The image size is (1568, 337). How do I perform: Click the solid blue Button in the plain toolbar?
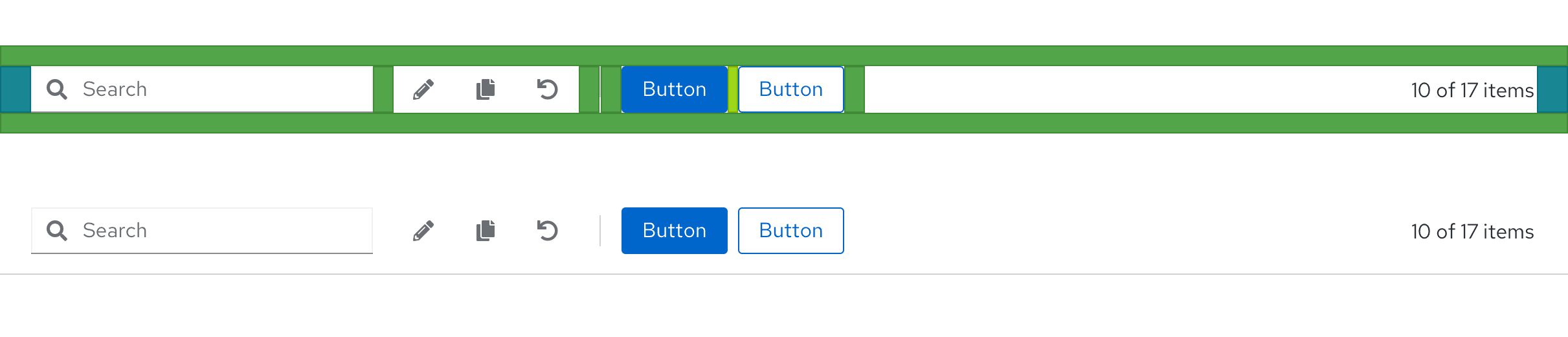click(674, 231)
